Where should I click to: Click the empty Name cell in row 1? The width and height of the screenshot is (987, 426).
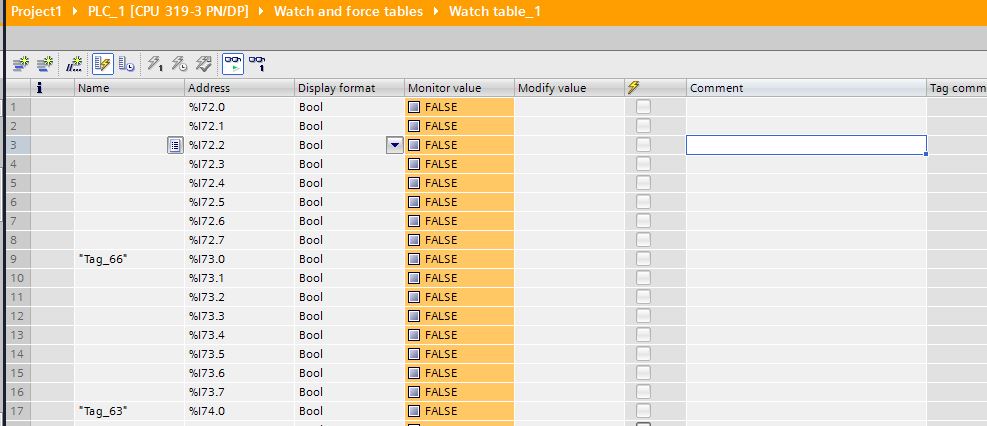tap(130, 107)
